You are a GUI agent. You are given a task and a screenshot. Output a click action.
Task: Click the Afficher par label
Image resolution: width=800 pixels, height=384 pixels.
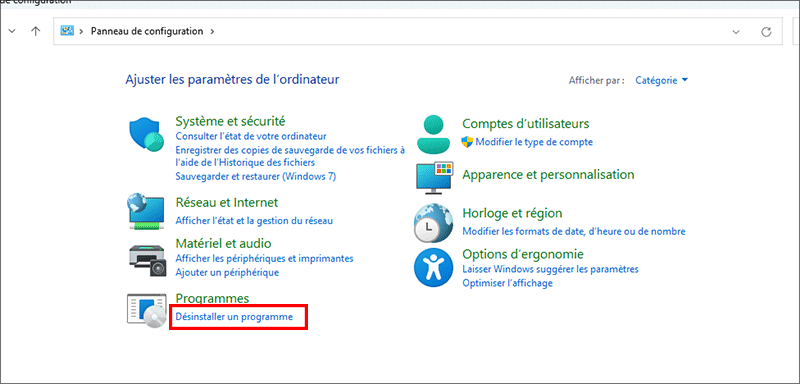(x=596, y=81)
